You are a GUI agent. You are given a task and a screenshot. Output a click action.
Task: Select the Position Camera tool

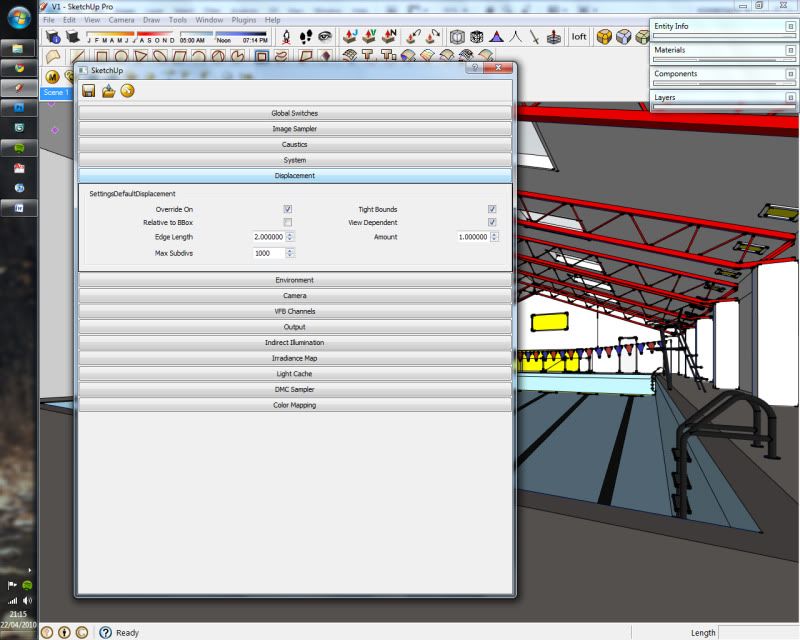286,37
